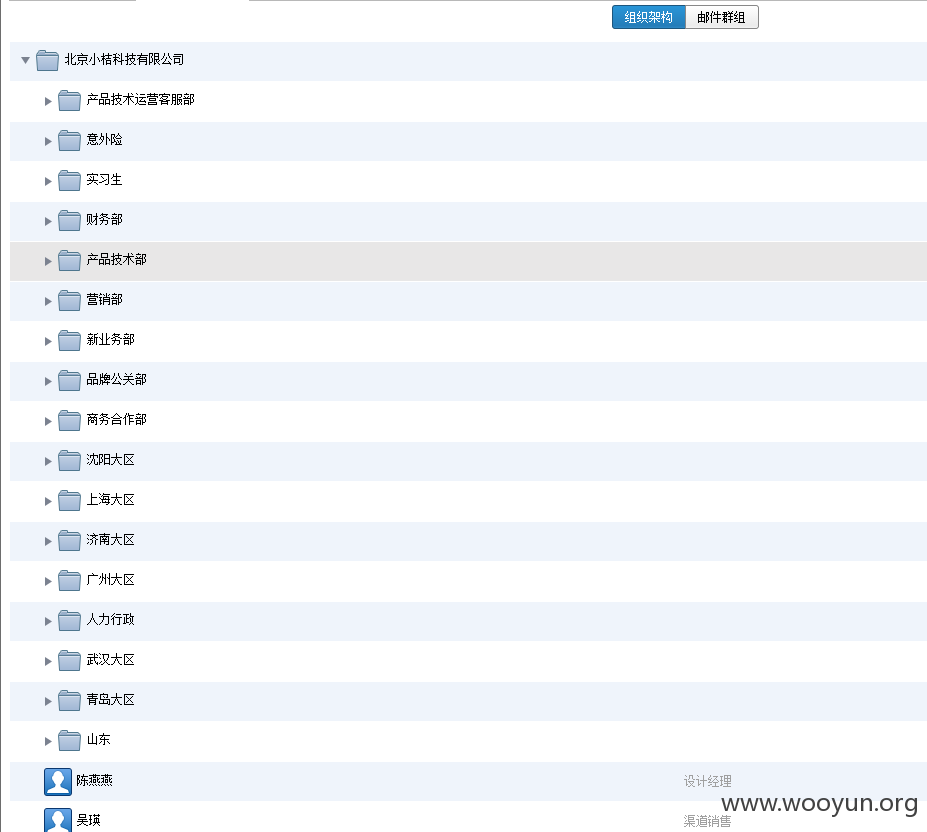Expand the 营销部 folder arrow
This screenshot has width=927, height=832.
tap(48, 301)
